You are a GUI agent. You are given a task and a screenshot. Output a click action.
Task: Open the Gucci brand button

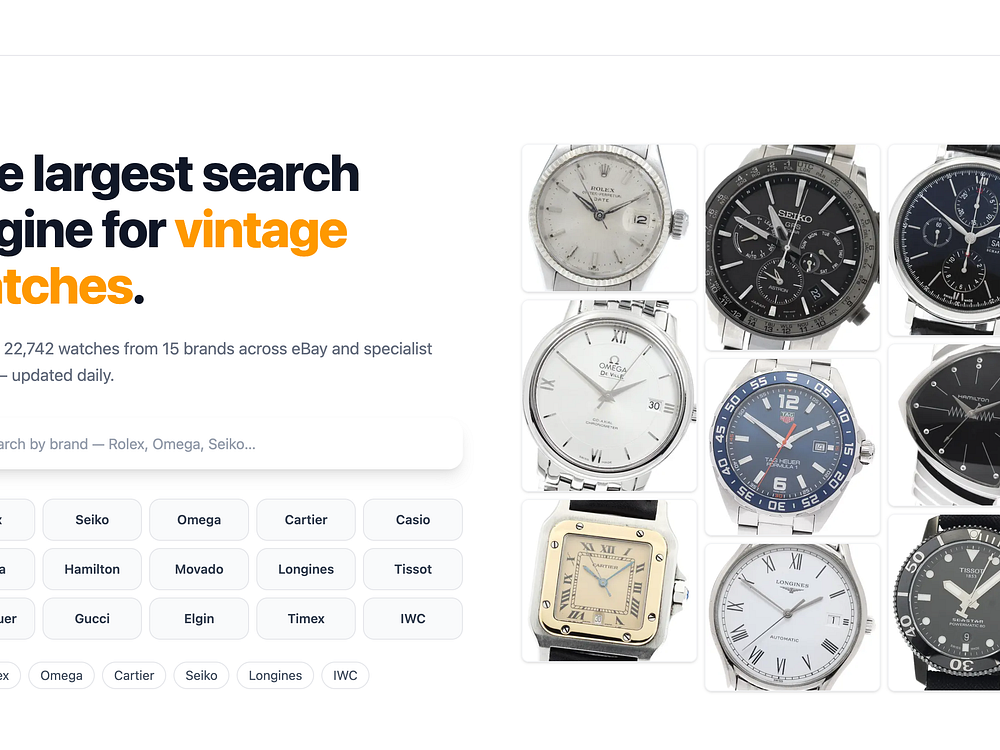92,619
